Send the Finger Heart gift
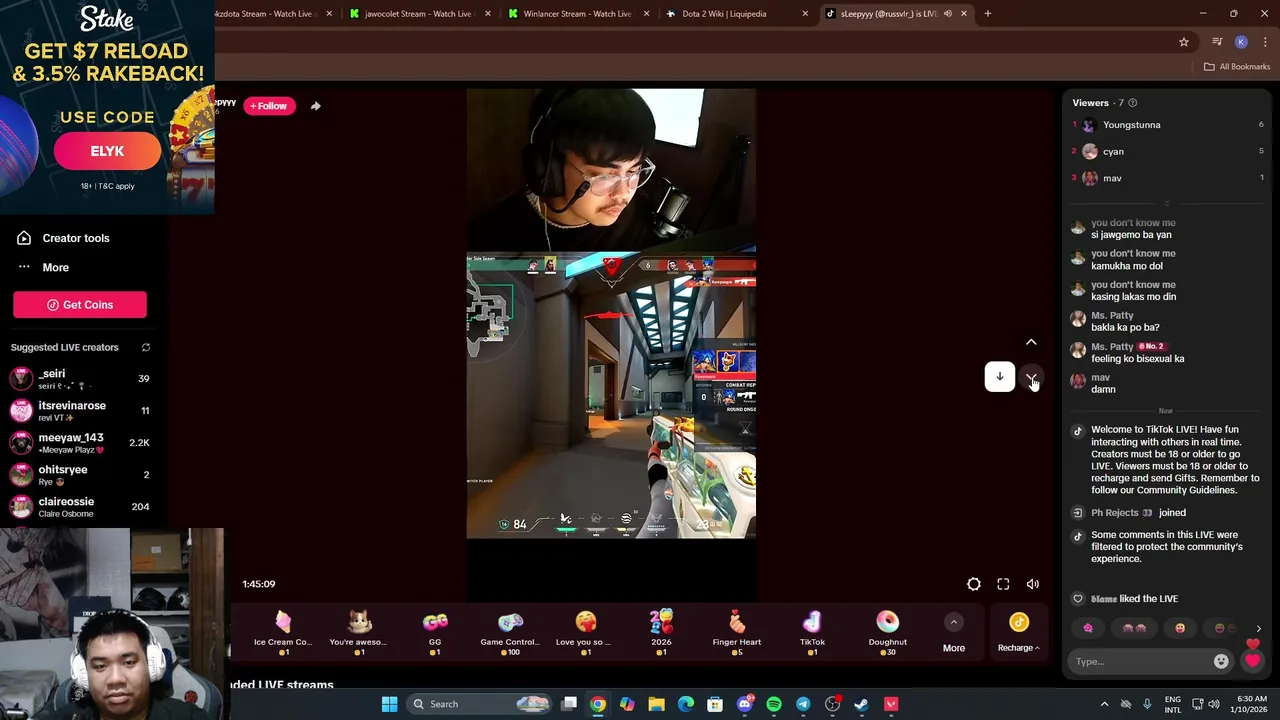The height and width of the screenshot is (720, 1280). [x=737, y=634]
